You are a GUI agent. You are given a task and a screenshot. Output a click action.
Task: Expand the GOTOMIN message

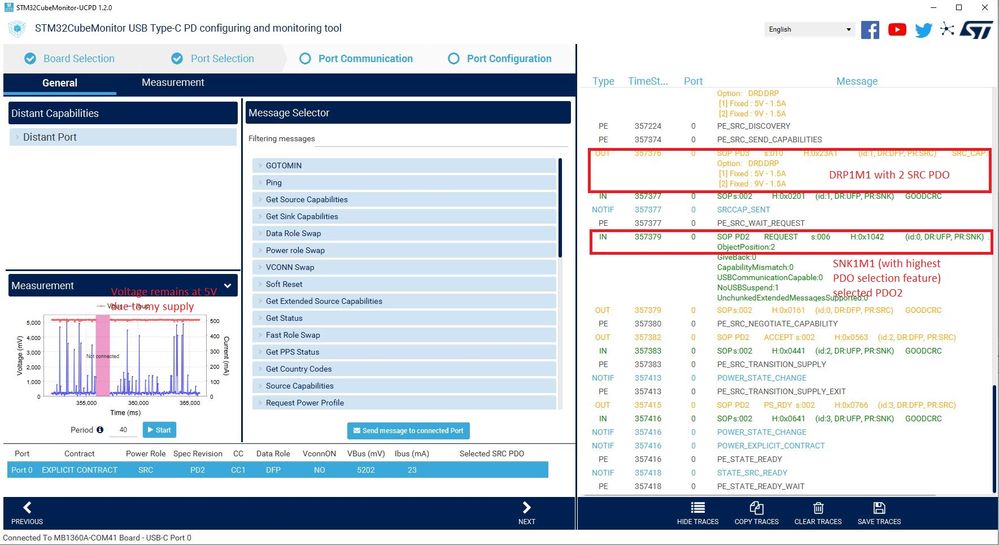pos(405,165)
